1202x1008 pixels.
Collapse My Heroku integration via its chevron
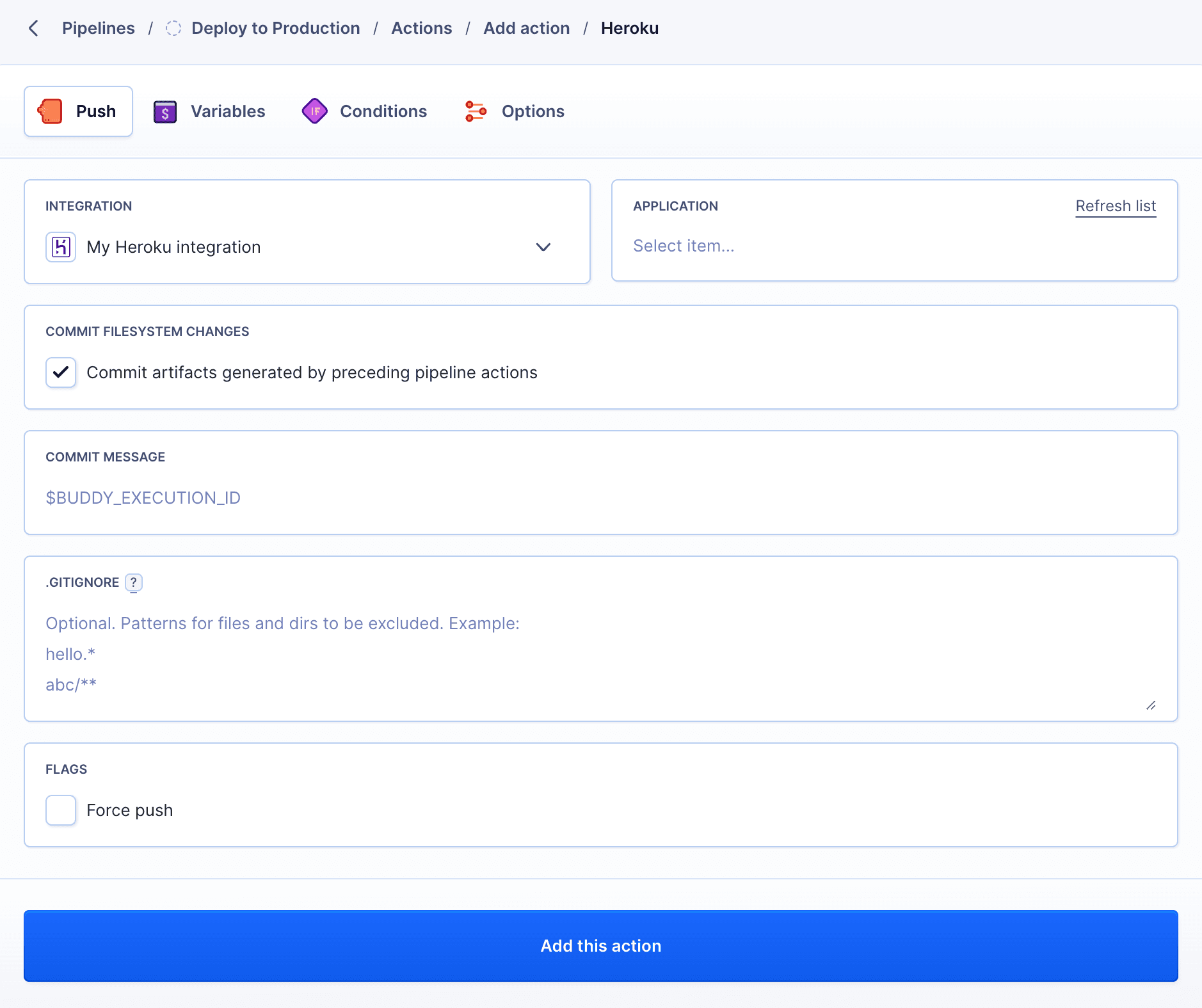coord(542,247)
